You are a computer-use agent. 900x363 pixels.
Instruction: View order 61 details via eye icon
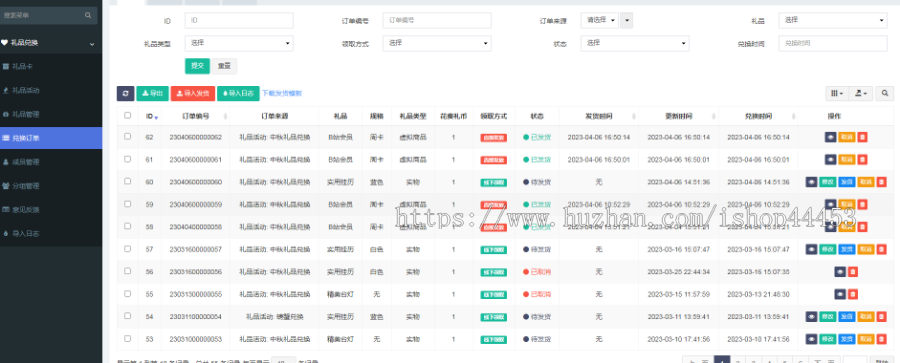point(831,160)
